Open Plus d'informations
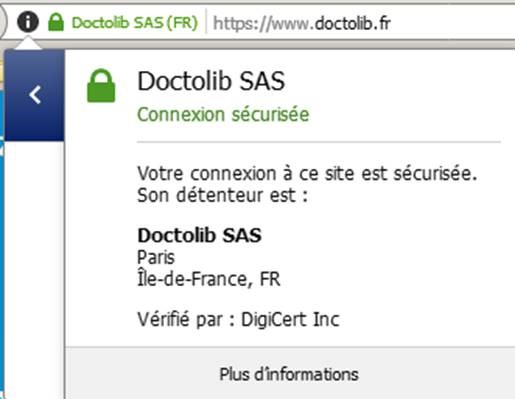The width and height of the screenshot is (515, 399). point(289,374)
